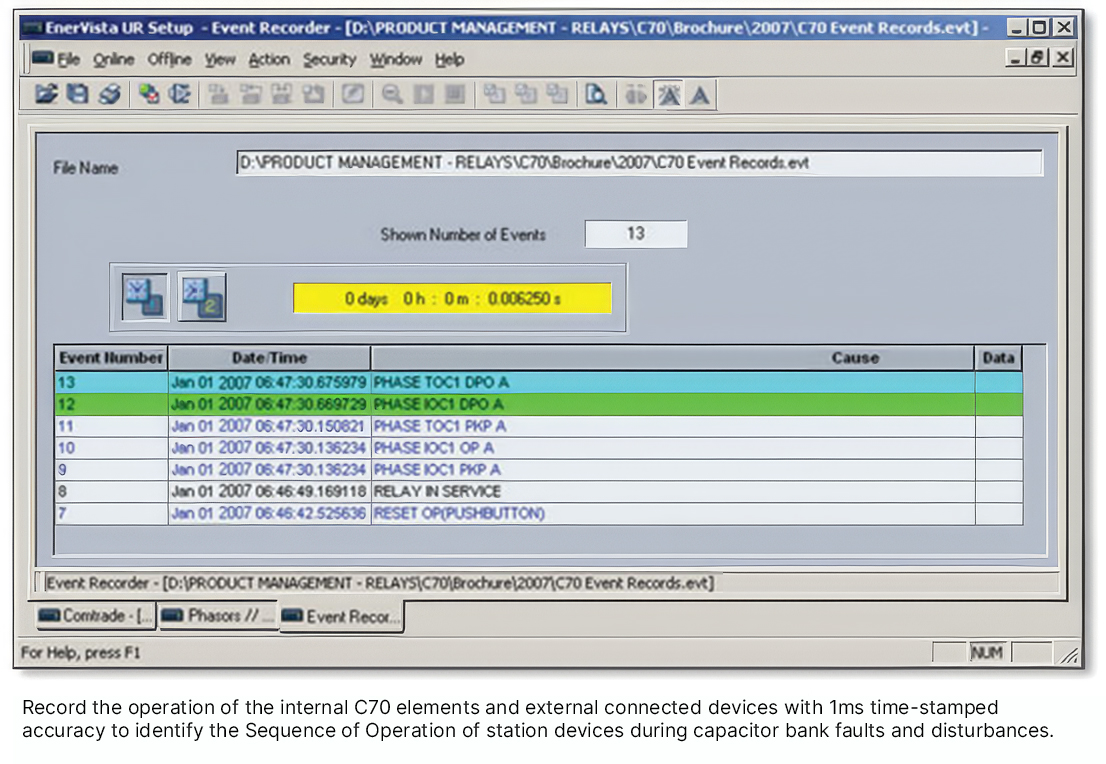Open the View menu
The width and height of the screenshot is (1106, 764).
(x=220, y=60)
